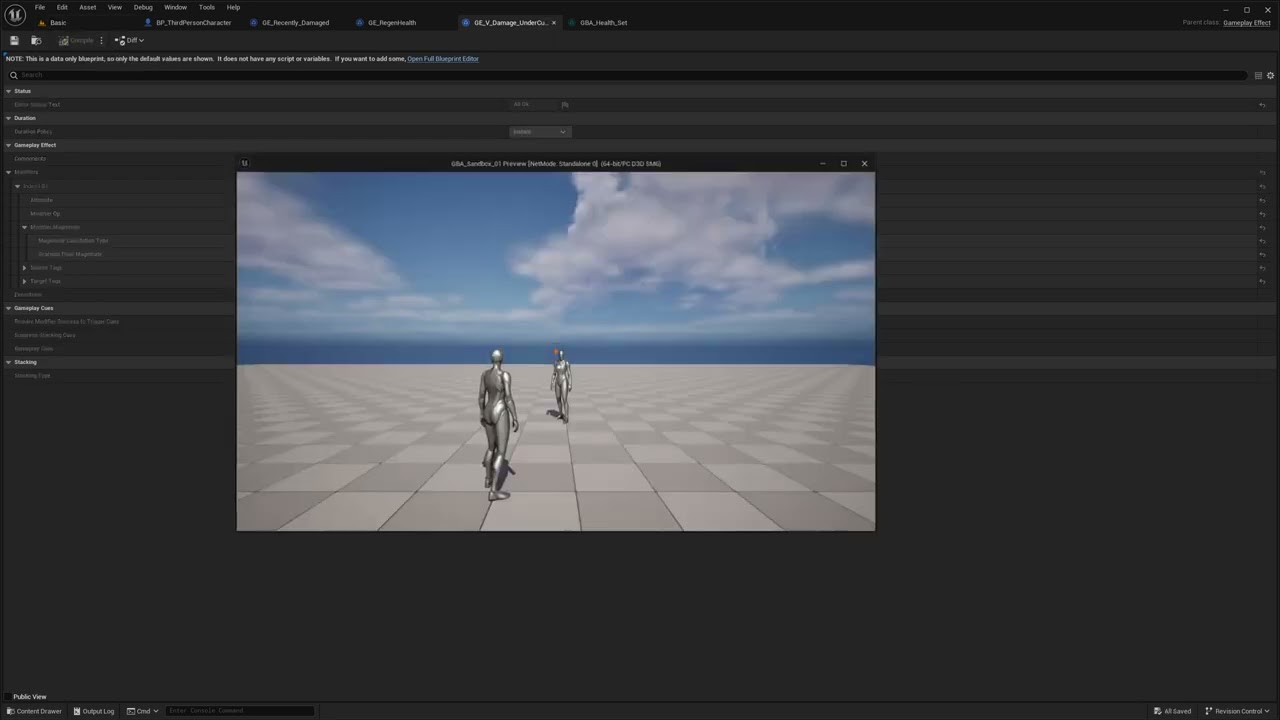The image size is (1280, 720).
Task: Open the Window menu
Action: (175, 7)
